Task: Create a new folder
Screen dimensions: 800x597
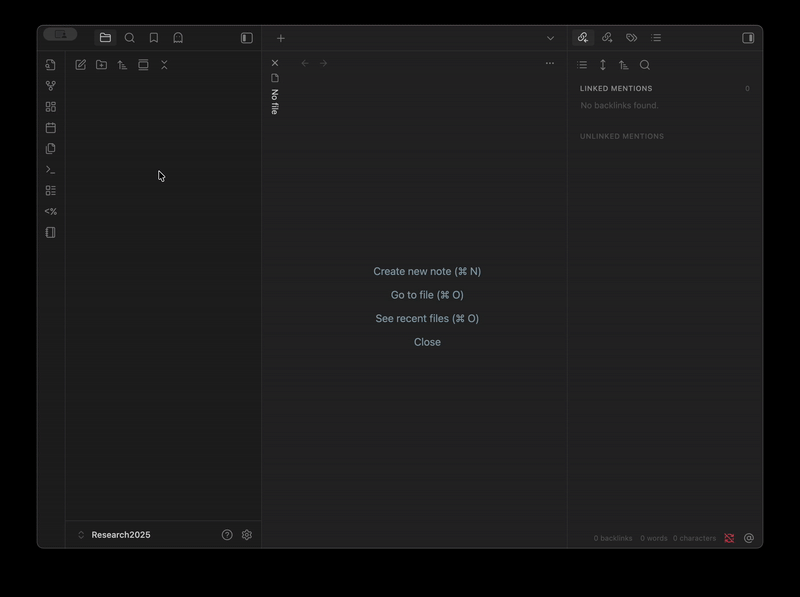Action: click(x=102, y=65)
